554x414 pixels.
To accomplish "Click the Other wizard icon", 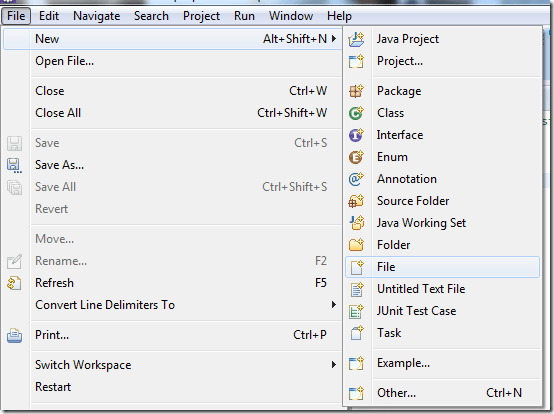I will (356, 393).
